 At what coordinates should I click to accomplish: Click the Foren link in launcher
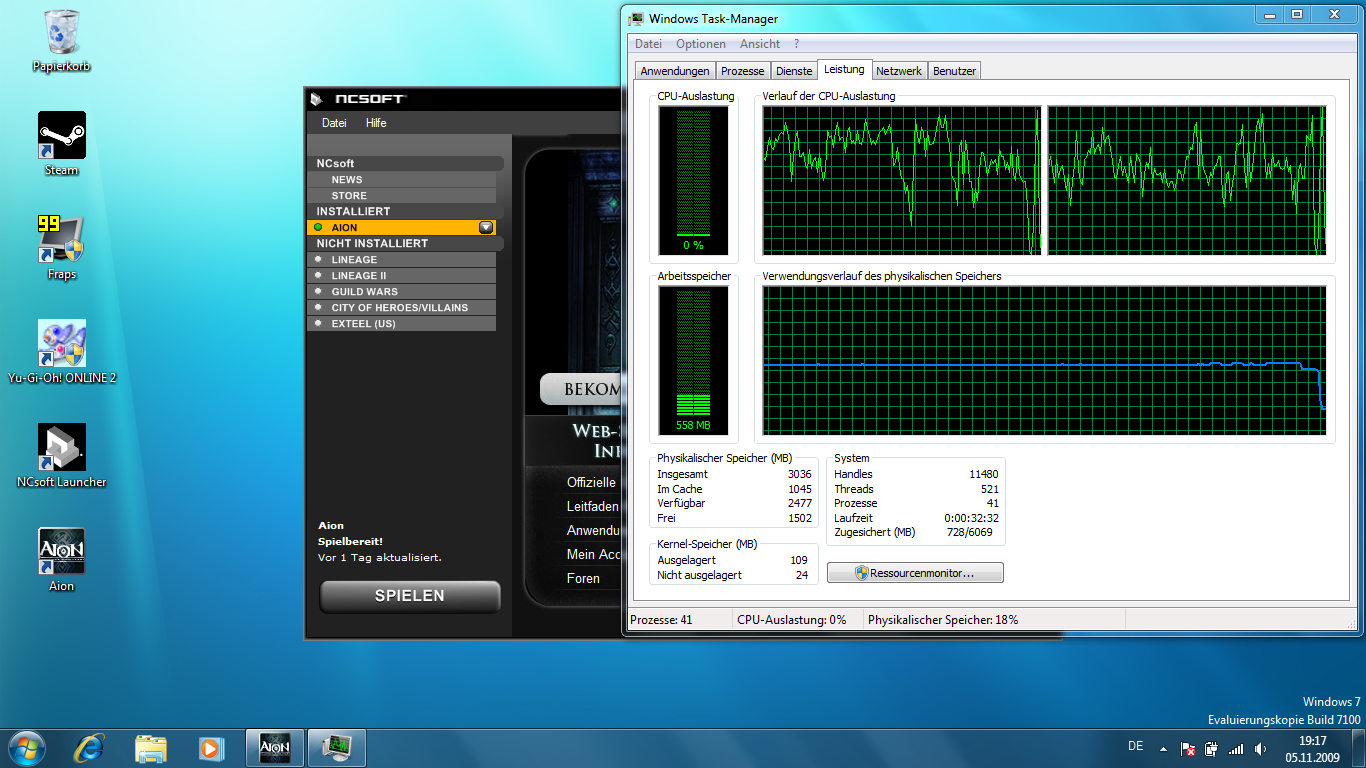point(584,578)
